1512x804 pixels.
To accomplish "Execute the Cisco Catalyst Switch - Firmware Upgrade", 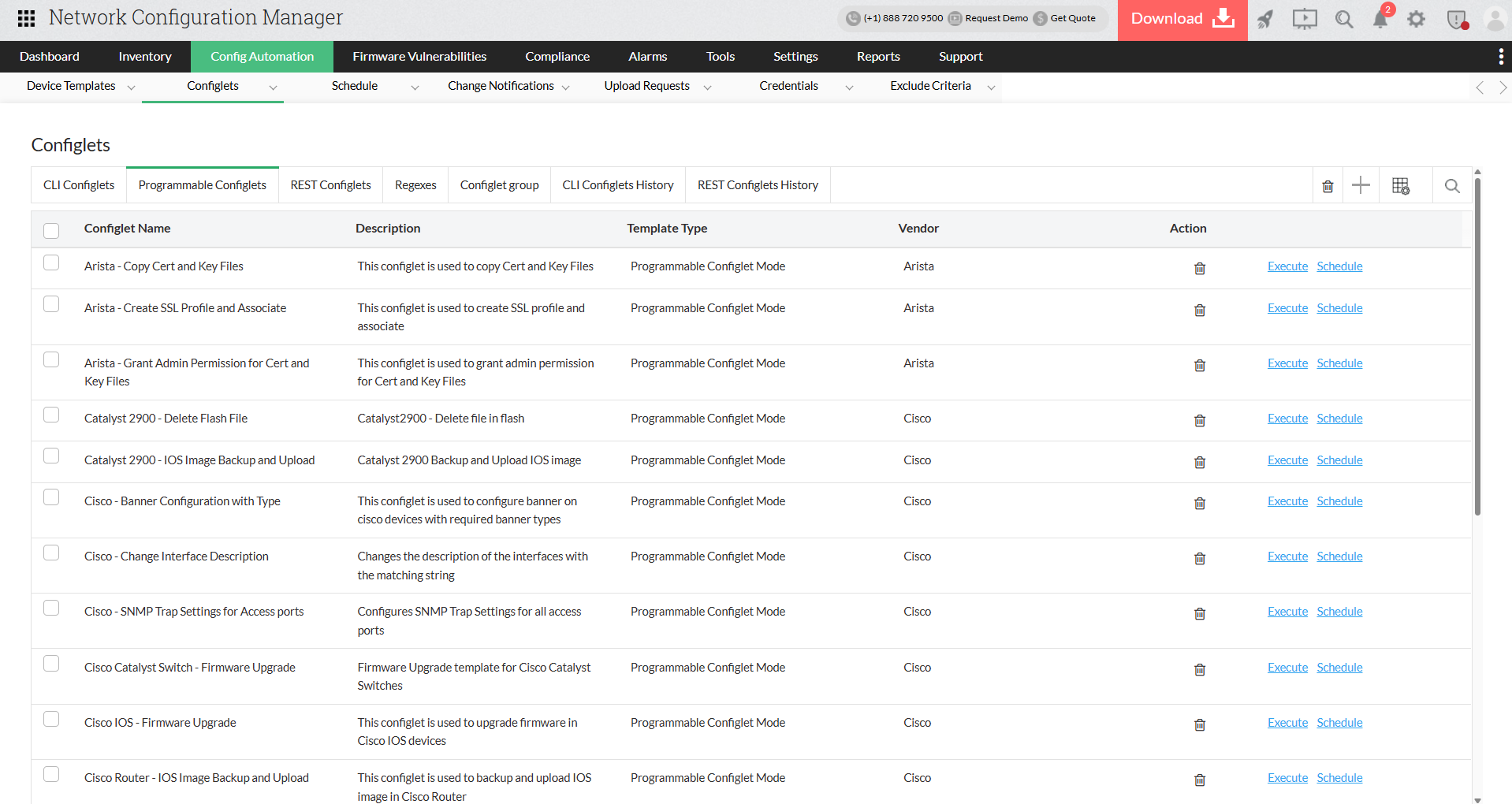I will [x=1287, y=667].
